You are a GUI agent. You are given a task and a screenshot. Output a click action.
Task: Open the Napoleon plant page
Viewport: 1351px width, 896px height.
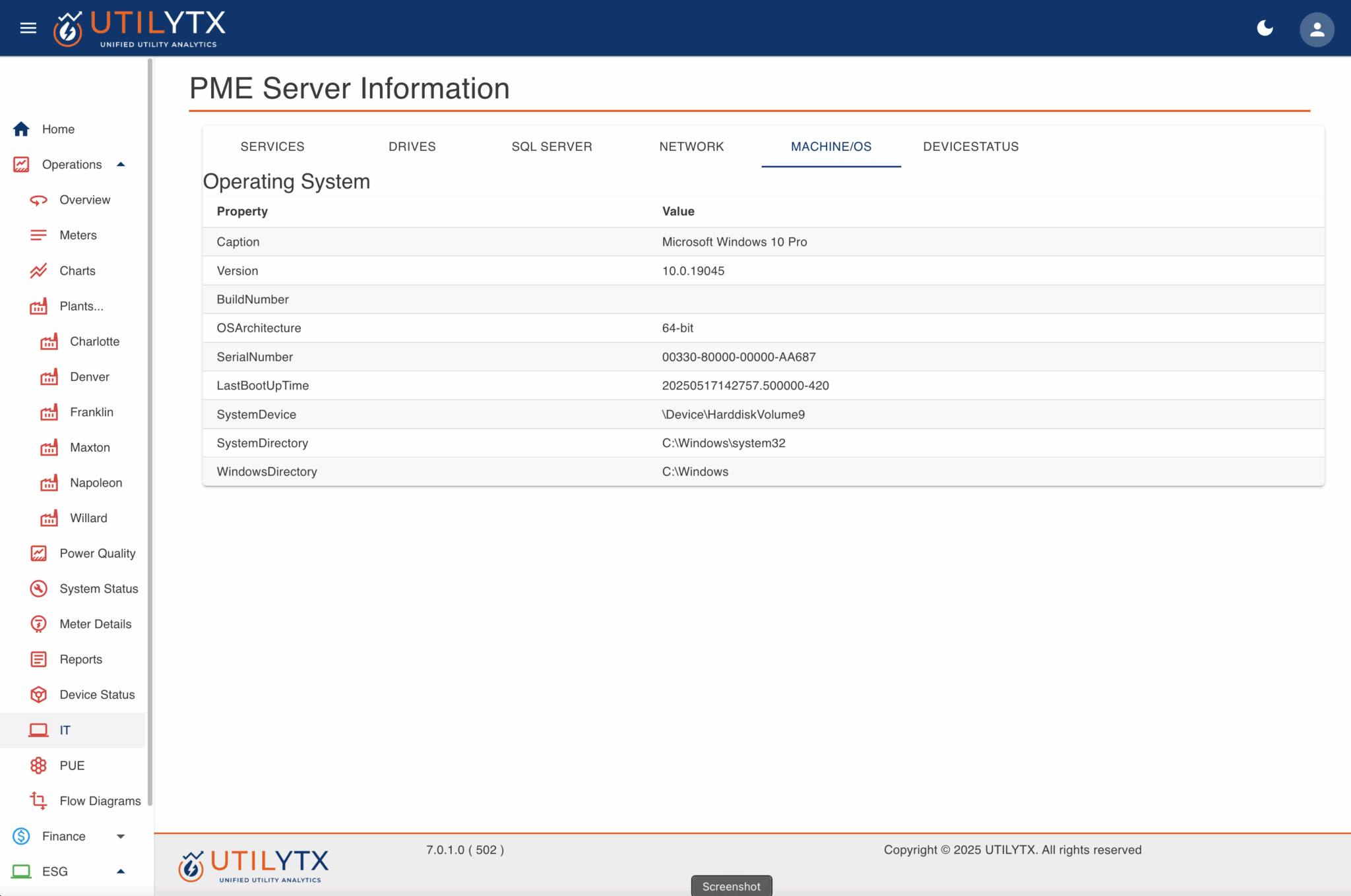[96, 483]
